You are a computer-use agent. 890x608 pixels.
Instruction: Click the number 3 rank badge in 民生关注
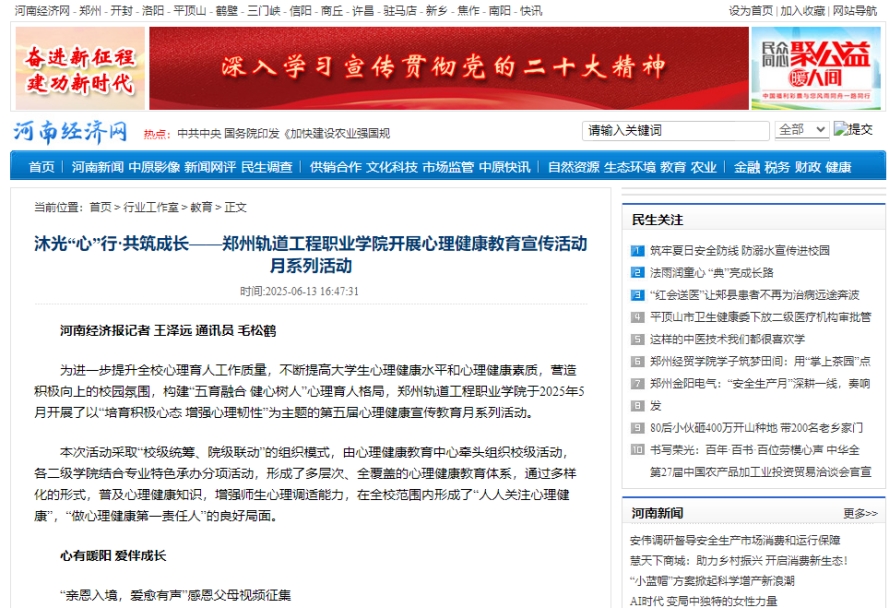(x=637, y=295)
